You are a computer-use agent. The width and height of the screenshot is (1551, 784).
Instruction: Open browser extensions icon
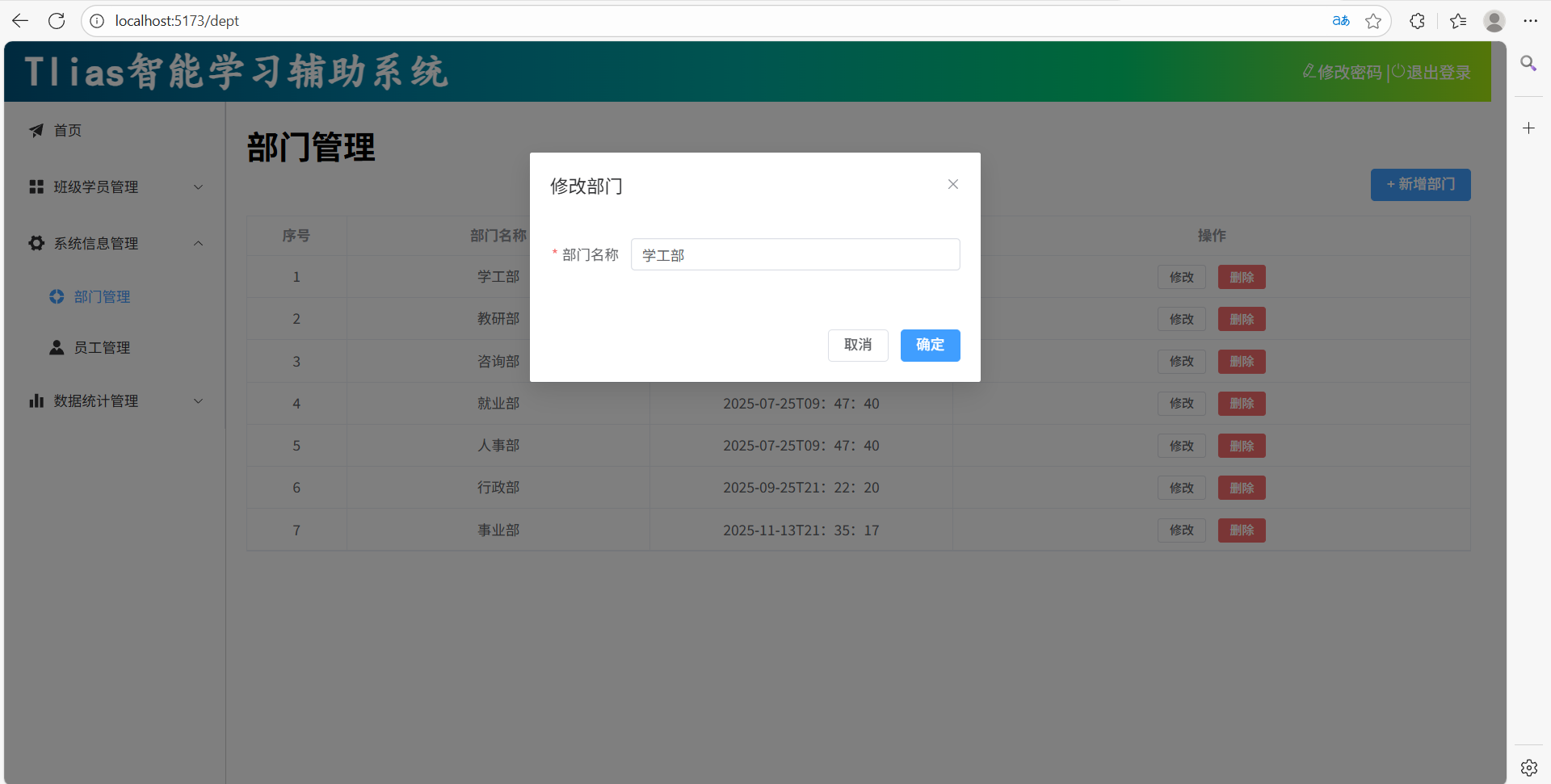click(1417, 21)
